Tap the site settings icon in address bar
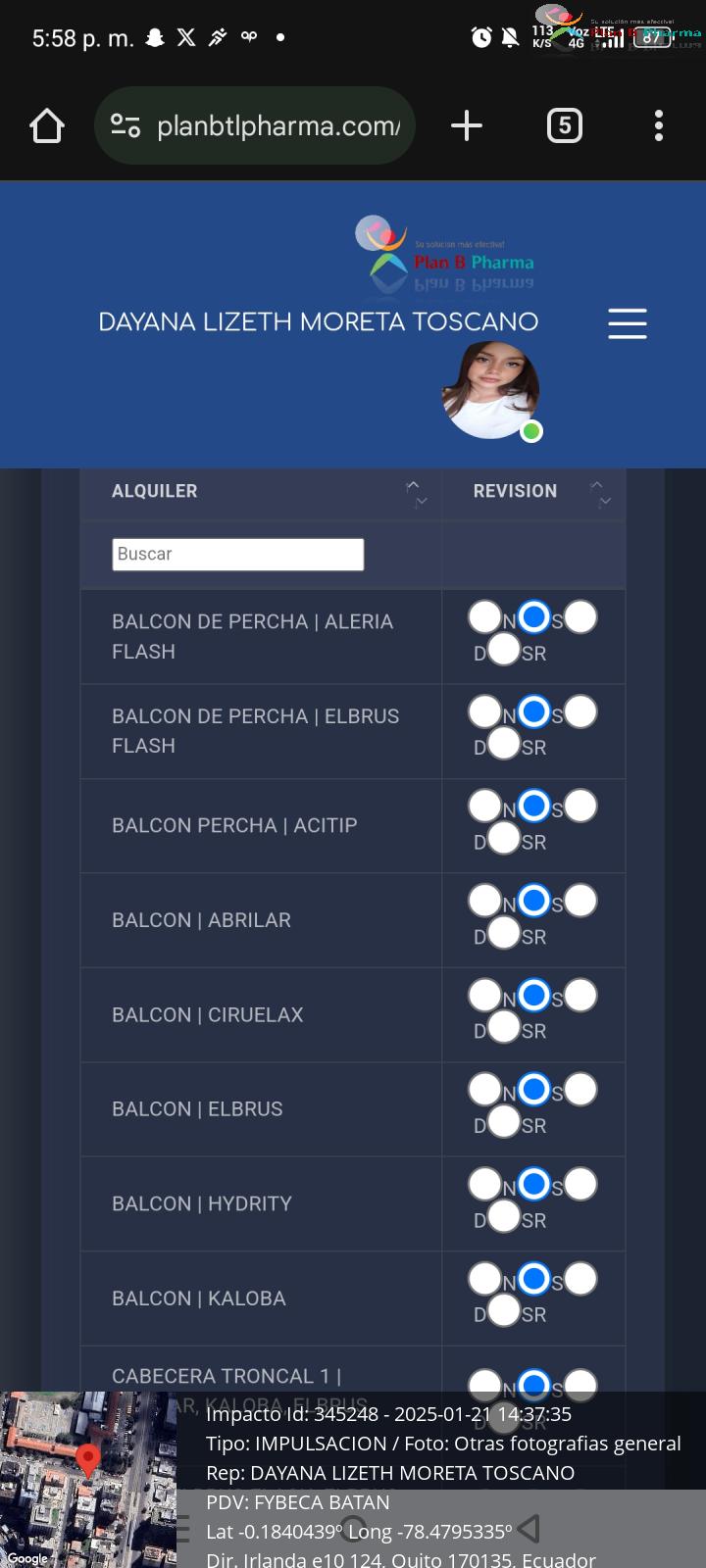The height and width of the screenshot is (1568, 706). [126, 125]
